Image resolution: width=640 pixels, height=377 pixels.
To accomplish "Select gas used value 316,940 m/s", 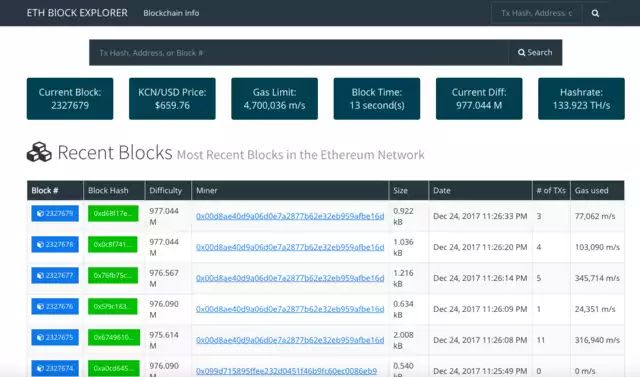I will tap(597, 340).
